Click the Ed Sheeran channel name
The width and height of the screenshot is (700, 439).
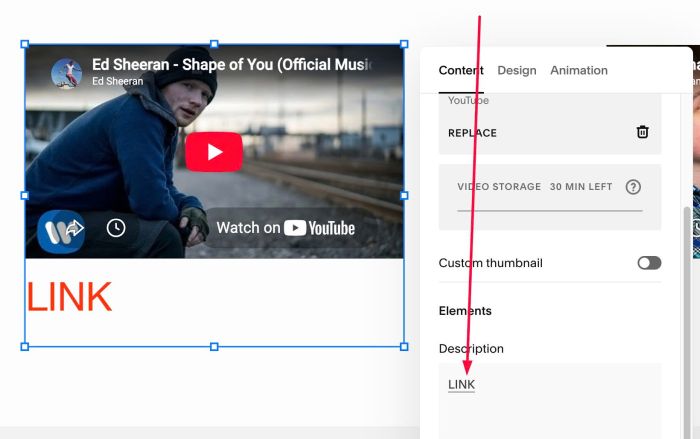(117, 81)
